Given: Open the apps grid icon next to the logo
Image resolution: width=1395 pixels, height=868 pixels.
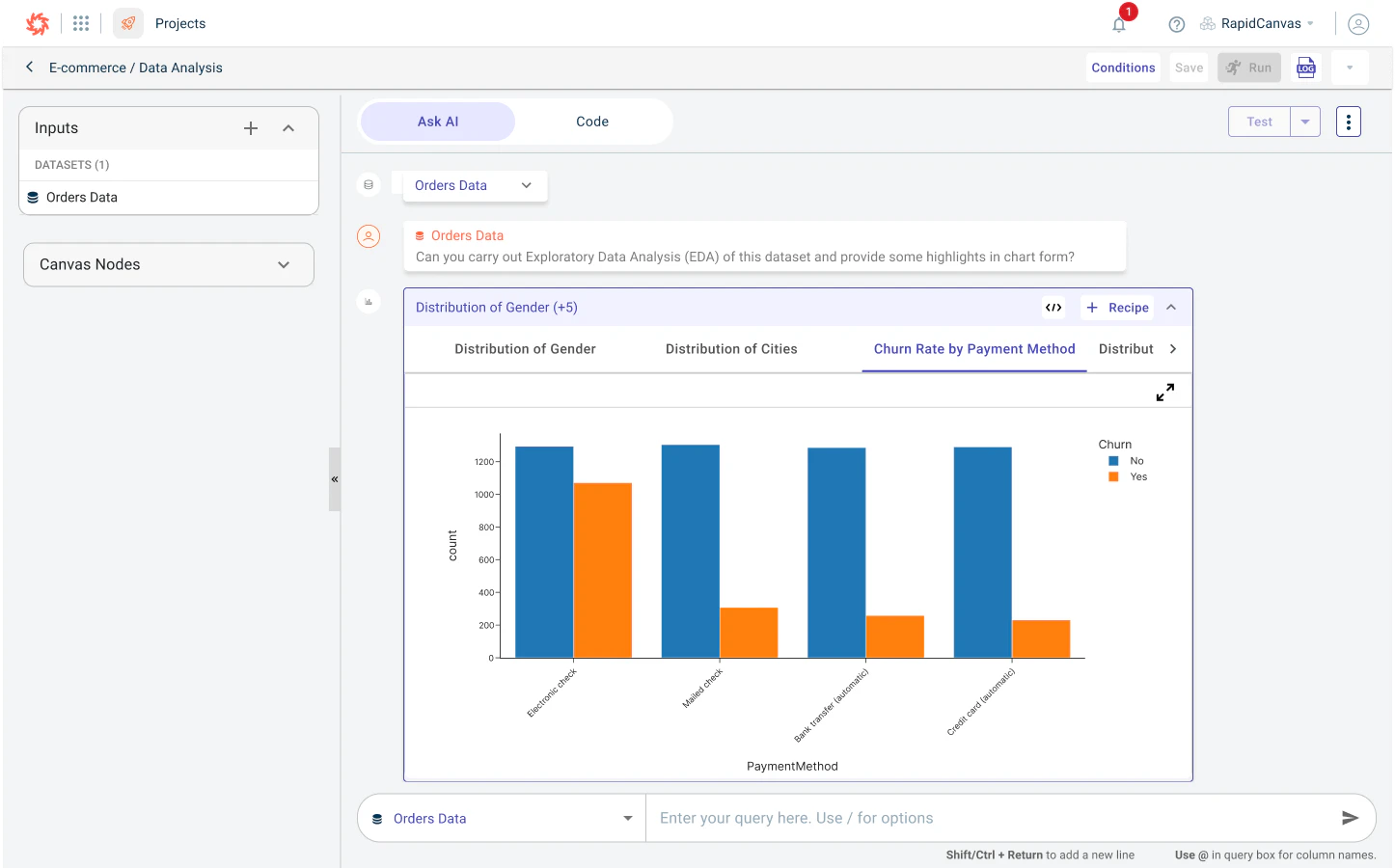Looking at the screenshot, I should tap(81, 23).
